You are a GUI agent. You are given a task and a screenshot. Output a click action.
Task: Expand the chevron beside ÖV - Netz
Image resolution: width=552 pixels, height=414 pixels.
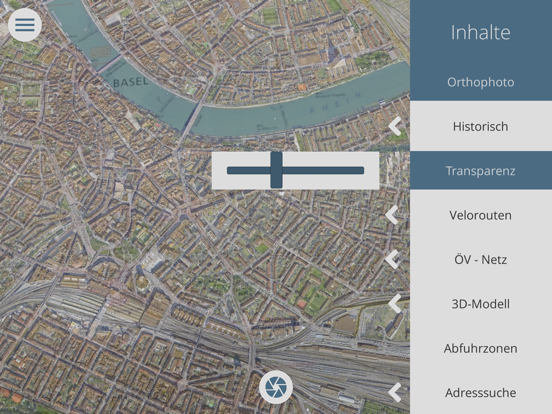[x=392, y=259]
